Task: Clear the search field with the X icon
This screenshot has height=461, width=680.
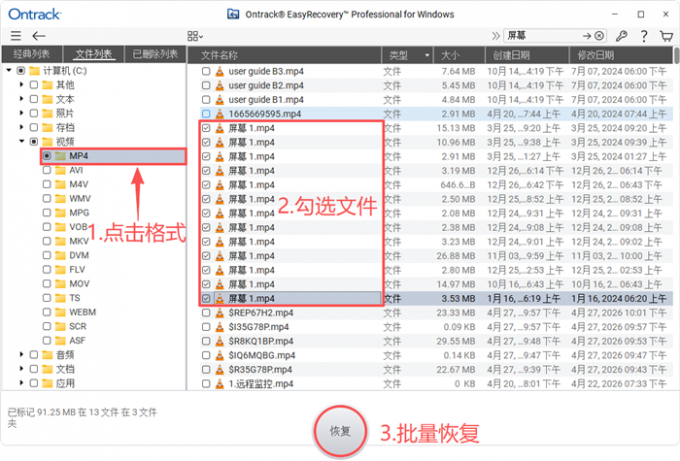Action: [599, 36]
